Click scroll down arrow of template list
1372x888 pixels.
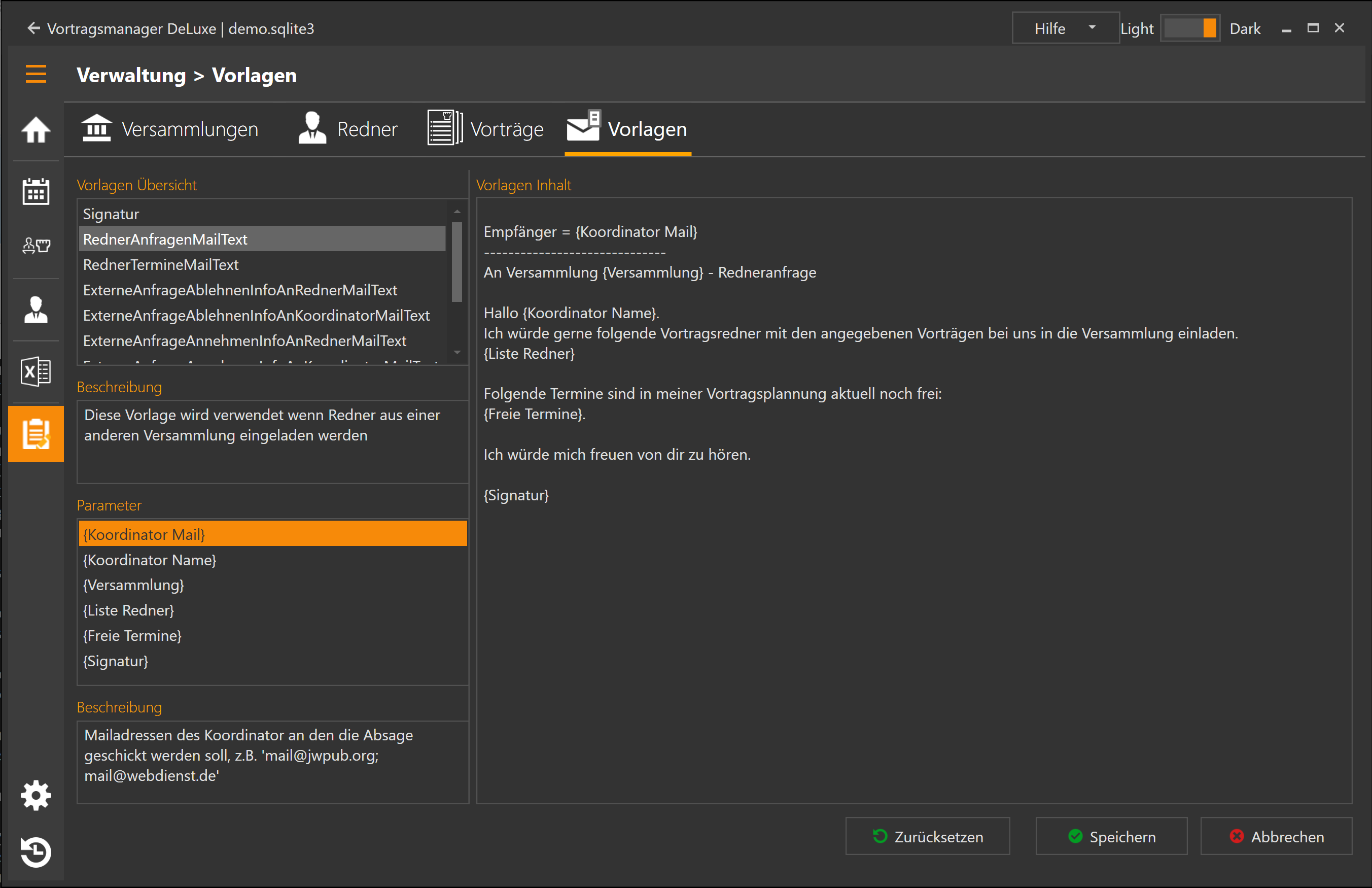(457, 352)
